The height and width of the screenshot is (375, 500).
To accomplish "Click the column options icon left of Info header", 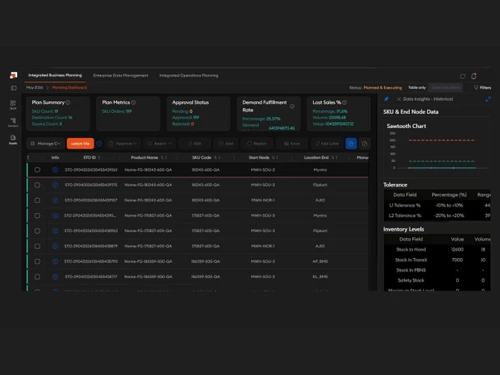I will [28, 157].
